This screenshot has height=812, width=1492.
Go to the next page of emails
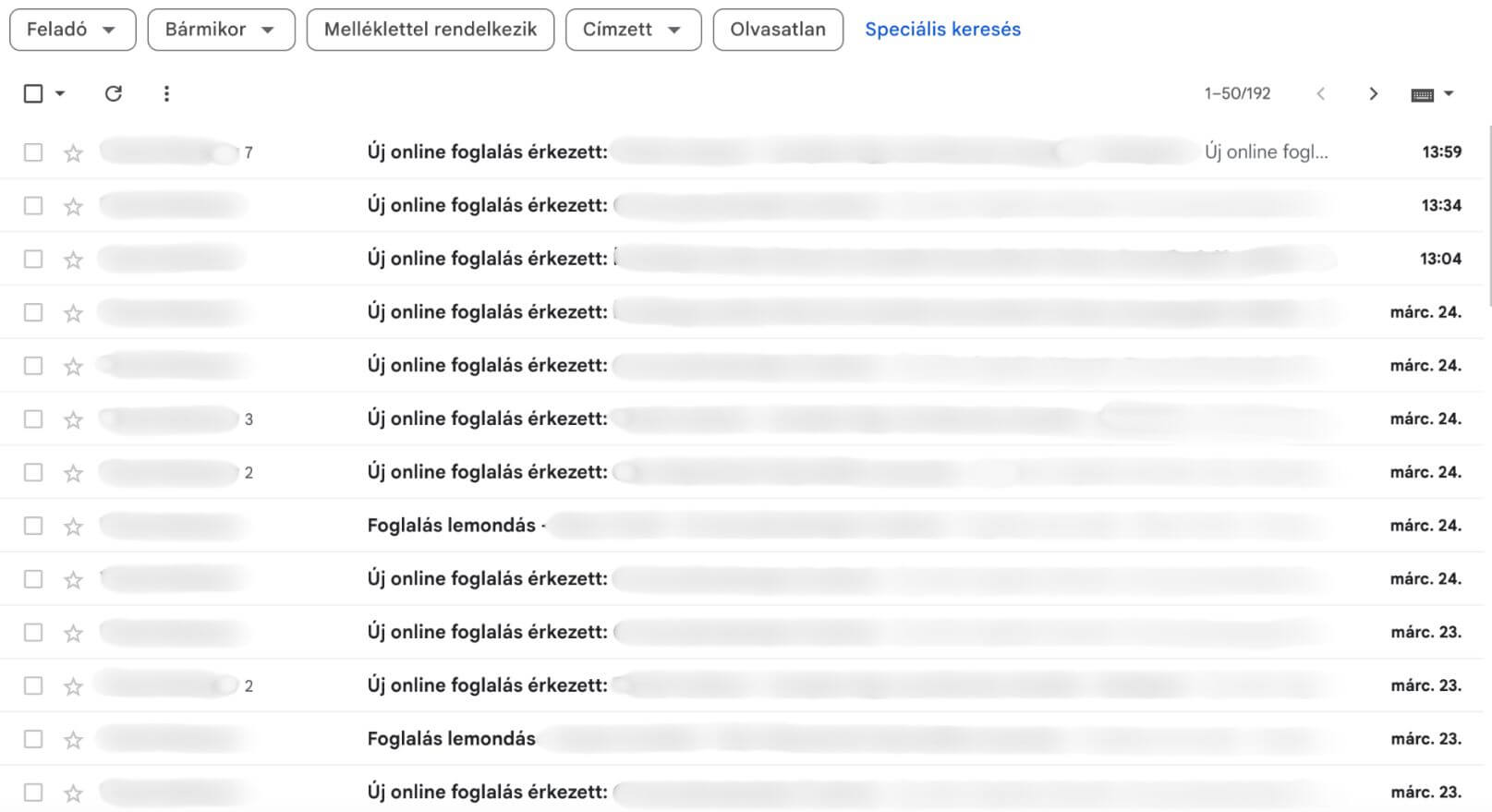[1373, 93]
